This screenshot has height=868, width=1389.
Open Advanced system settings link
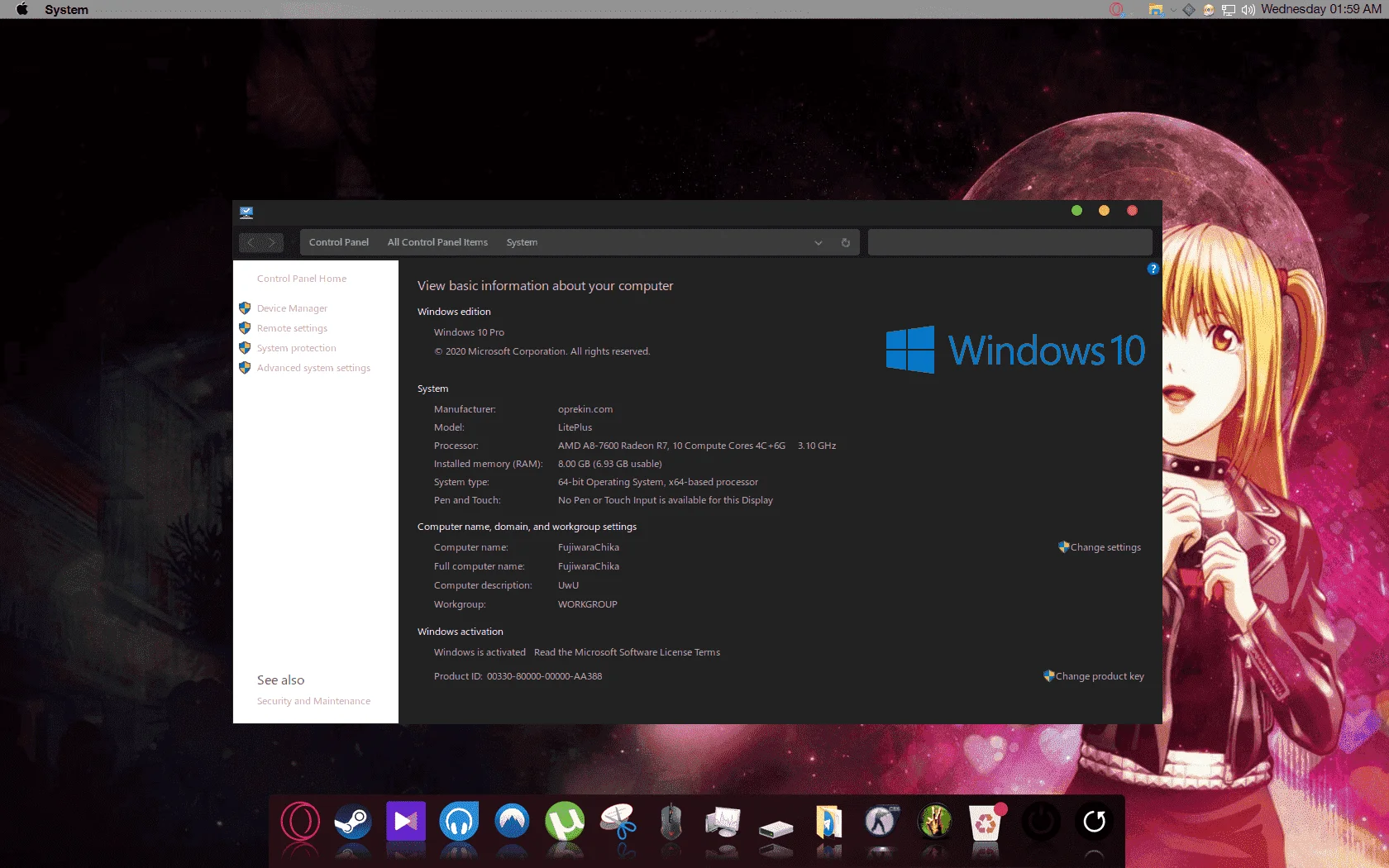click(x=313, y=368)
